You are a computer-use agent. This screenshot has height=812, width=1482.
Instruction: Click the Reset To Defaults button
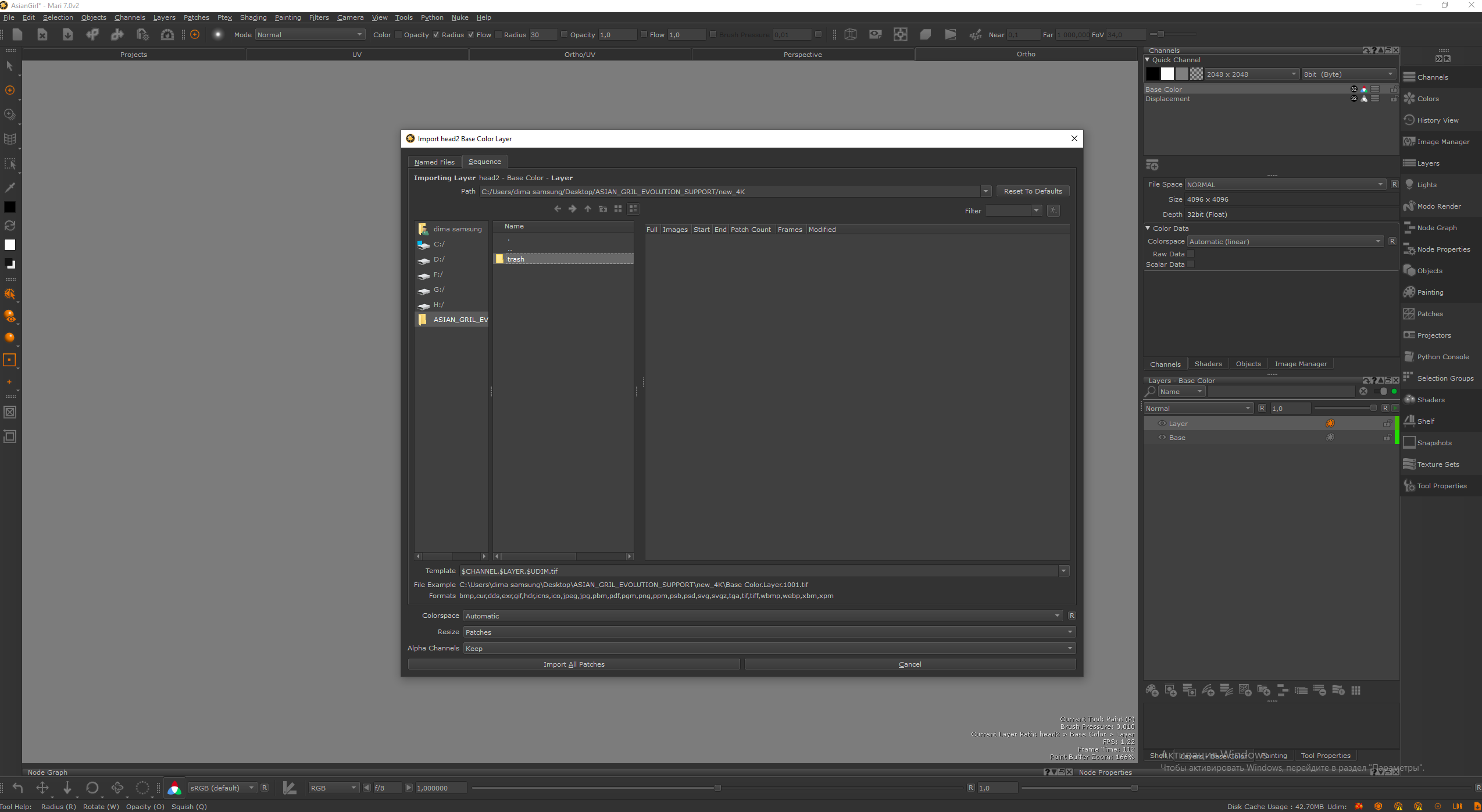pyautogui.click(x=1033, y=191)
